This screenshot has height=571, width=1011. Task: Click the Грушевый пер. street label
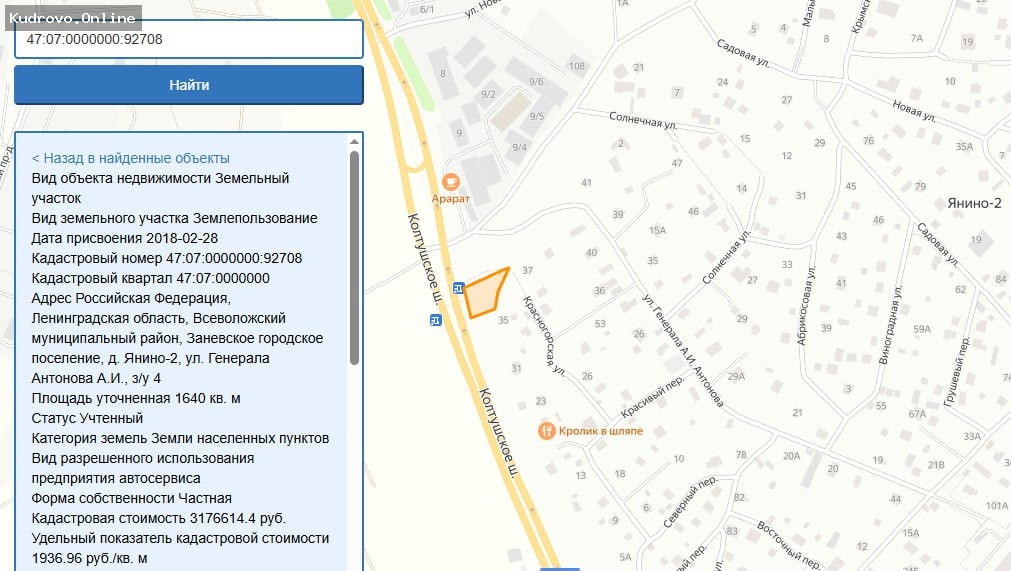[x=957, y=371]
